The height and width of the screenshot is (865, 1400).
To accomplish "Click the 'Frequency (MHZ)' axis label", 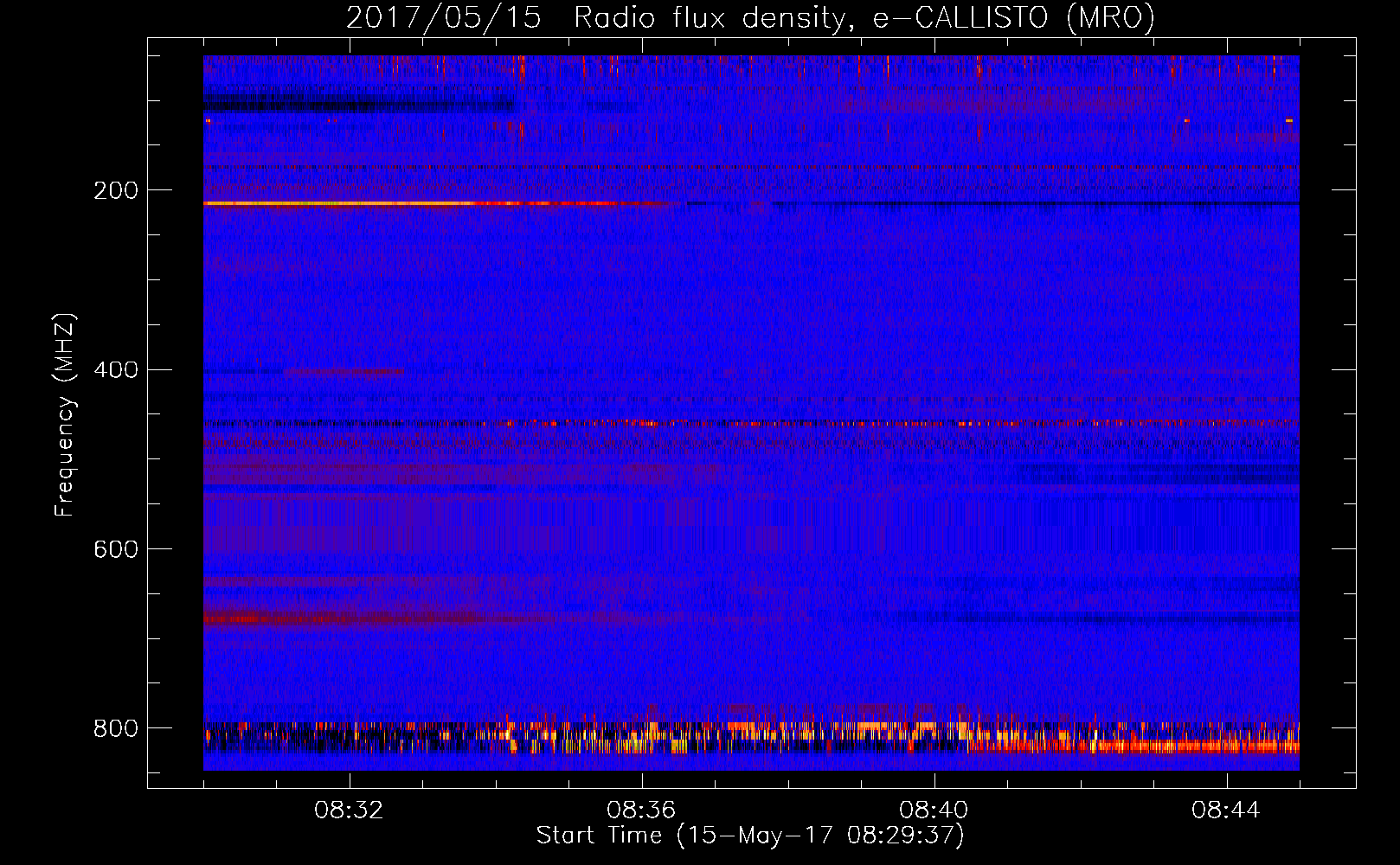I will 65,415.
